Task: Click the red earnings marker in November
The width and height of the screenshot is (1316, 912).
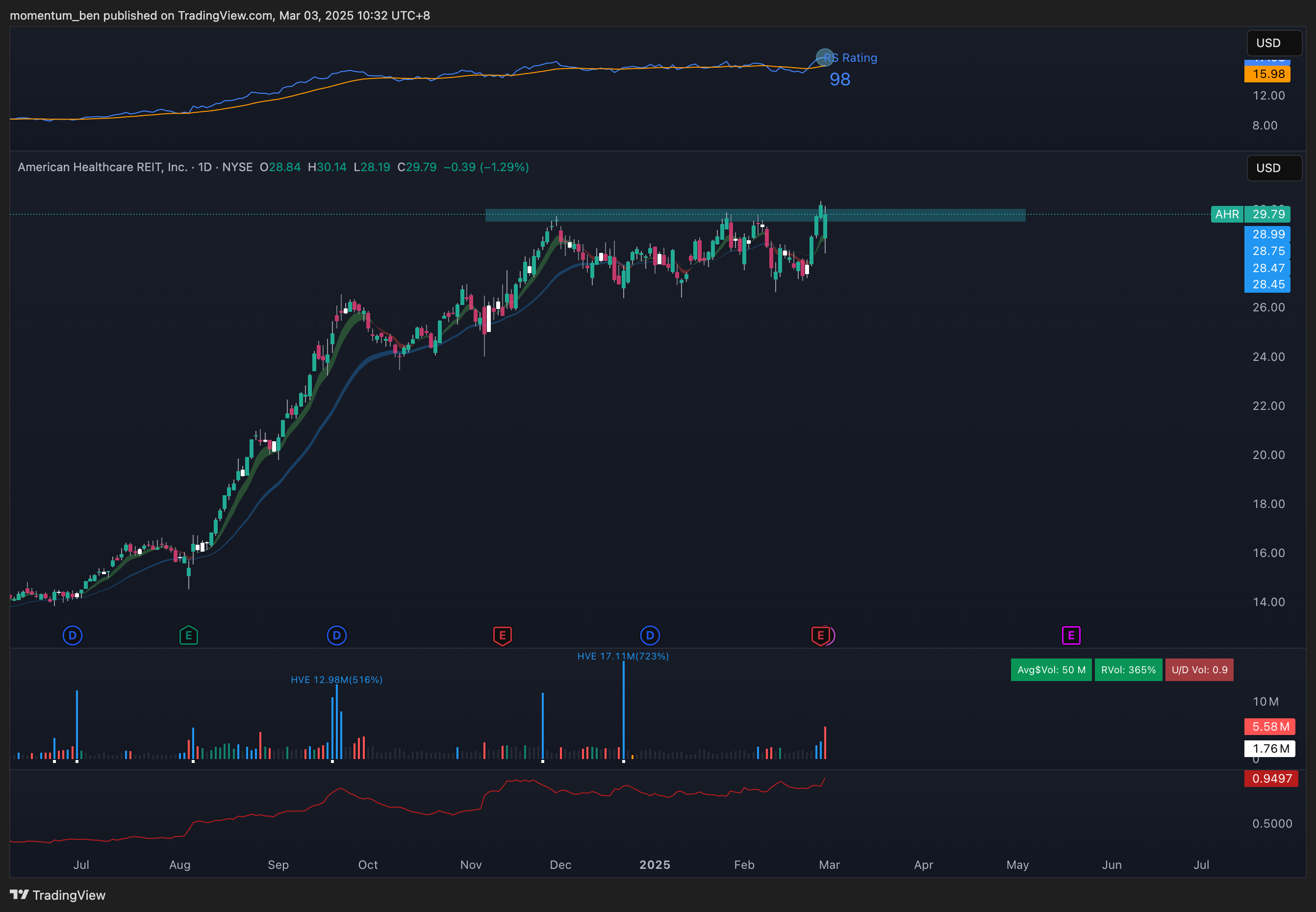Action: (x=502, y=635)
